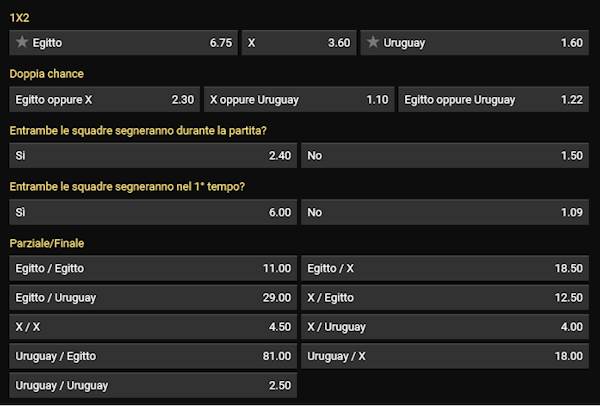
Task: Select the X draw odds 3.60
Action: point(297,43)
